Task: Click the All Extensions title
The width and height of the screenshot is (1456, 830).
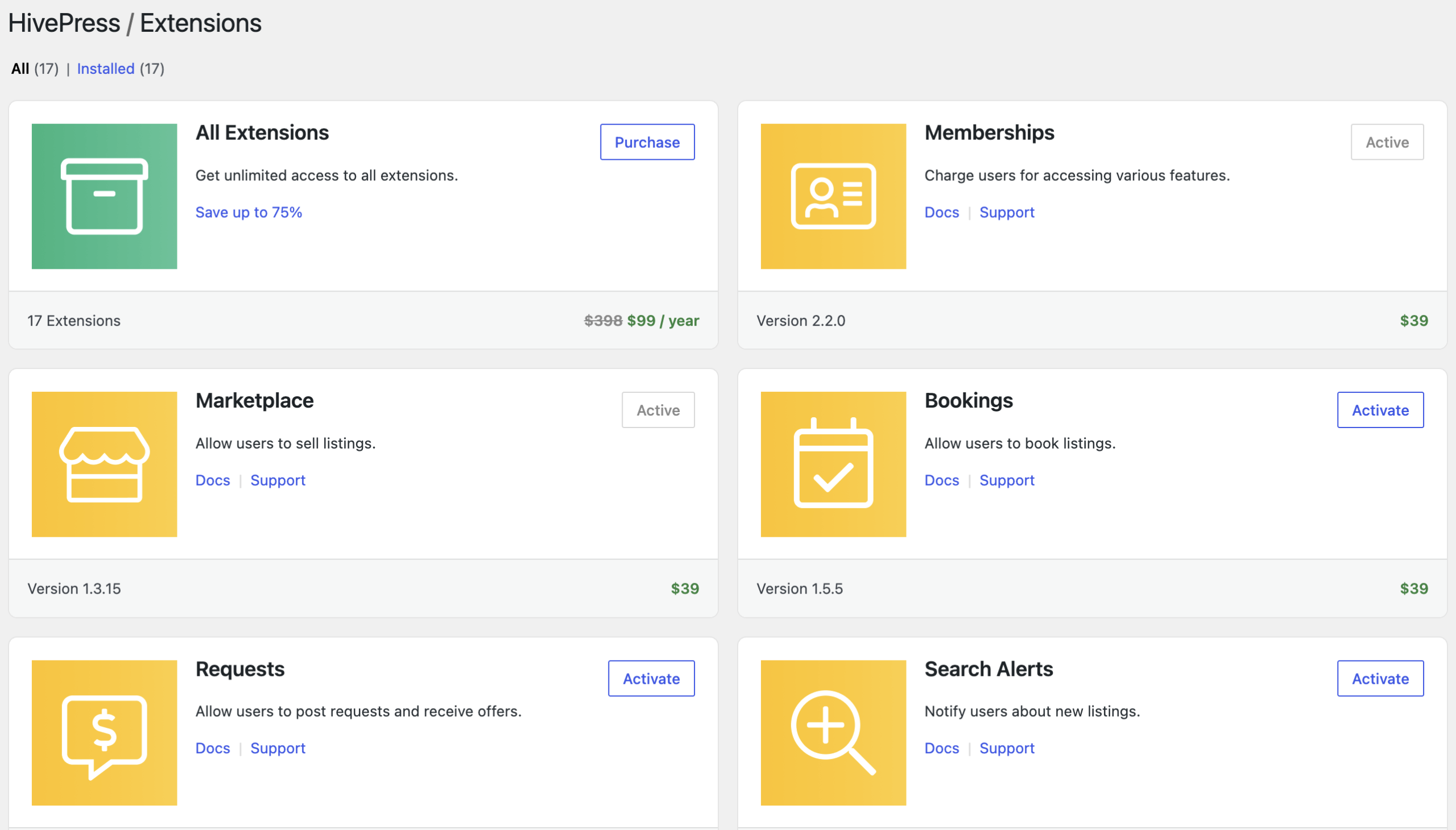Action: click(262, 132)
